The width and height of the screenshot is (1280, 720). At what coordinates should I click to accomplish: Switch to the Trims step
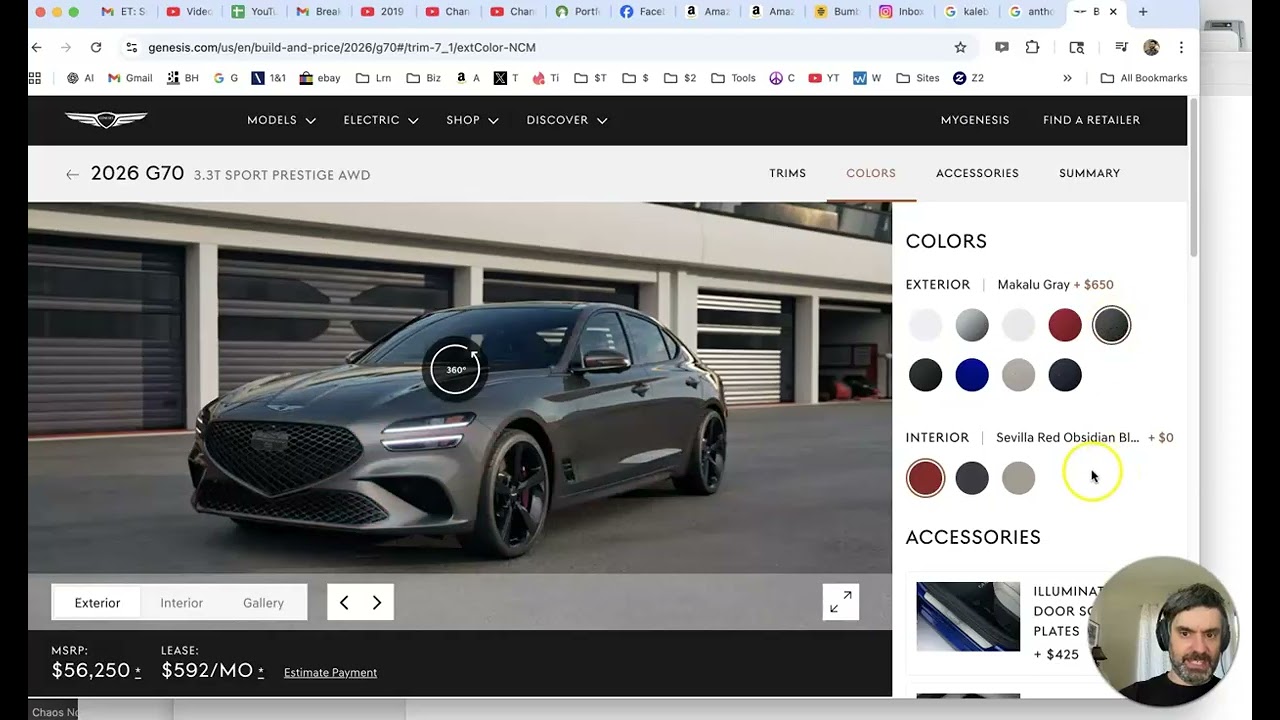click(788, 173)
